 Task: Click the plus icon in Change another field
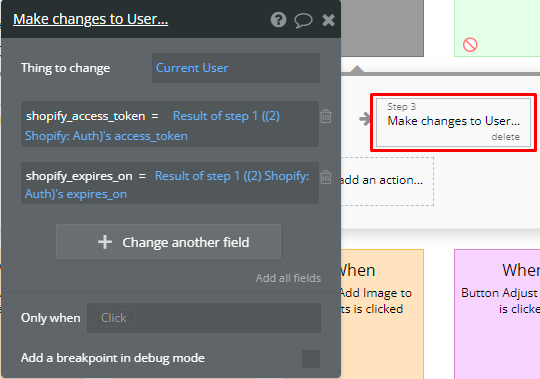coord(105,242)
